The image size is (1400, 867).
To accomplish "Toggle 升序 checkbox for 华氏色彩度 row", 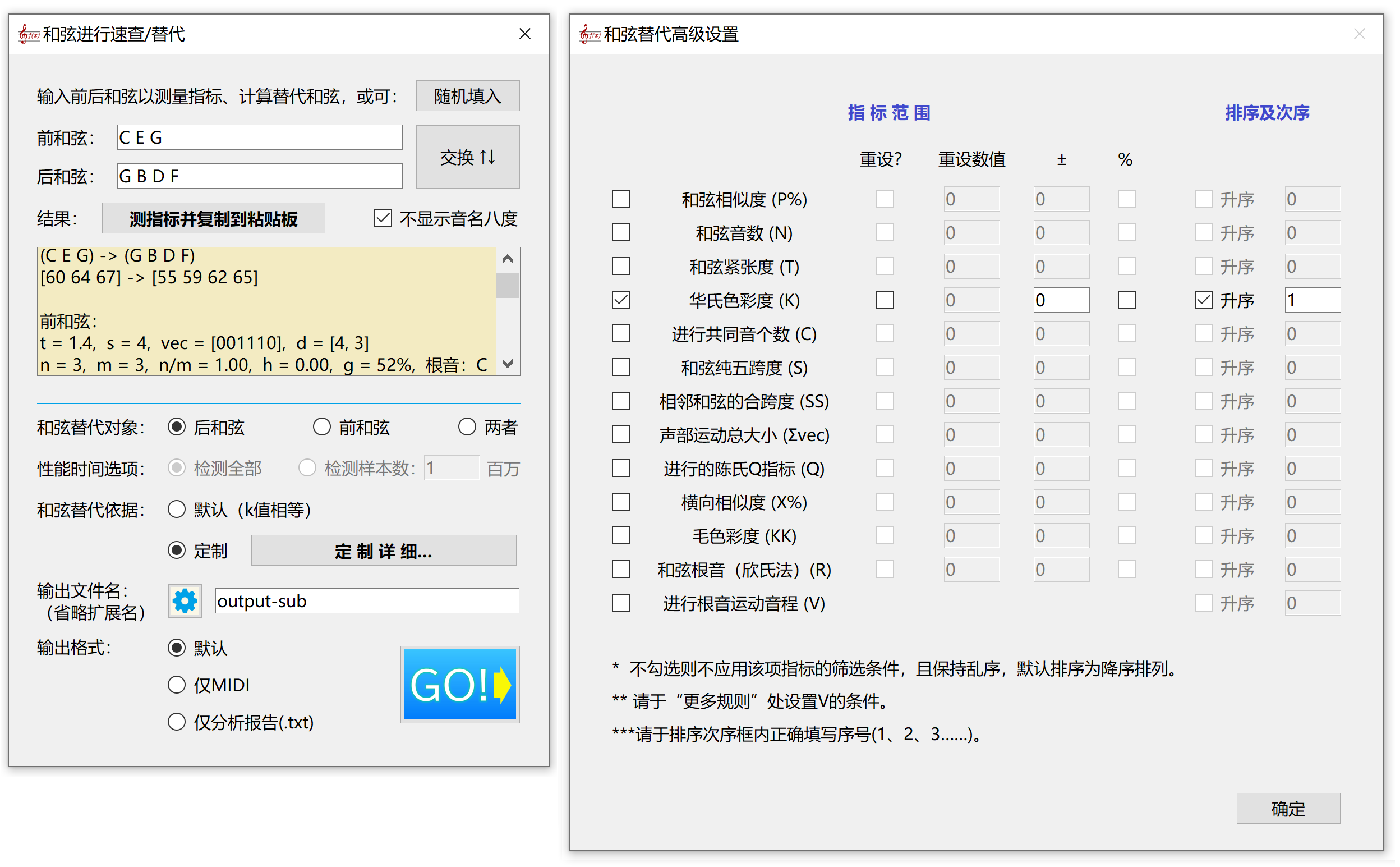I will [x=1203, y=300].
